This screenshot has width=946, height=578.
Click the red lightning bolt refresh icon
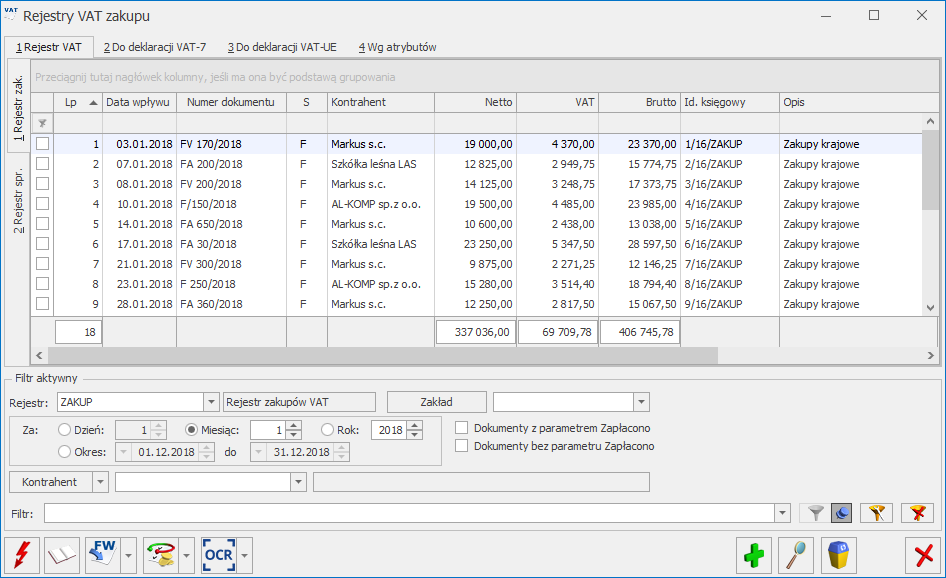22,555
